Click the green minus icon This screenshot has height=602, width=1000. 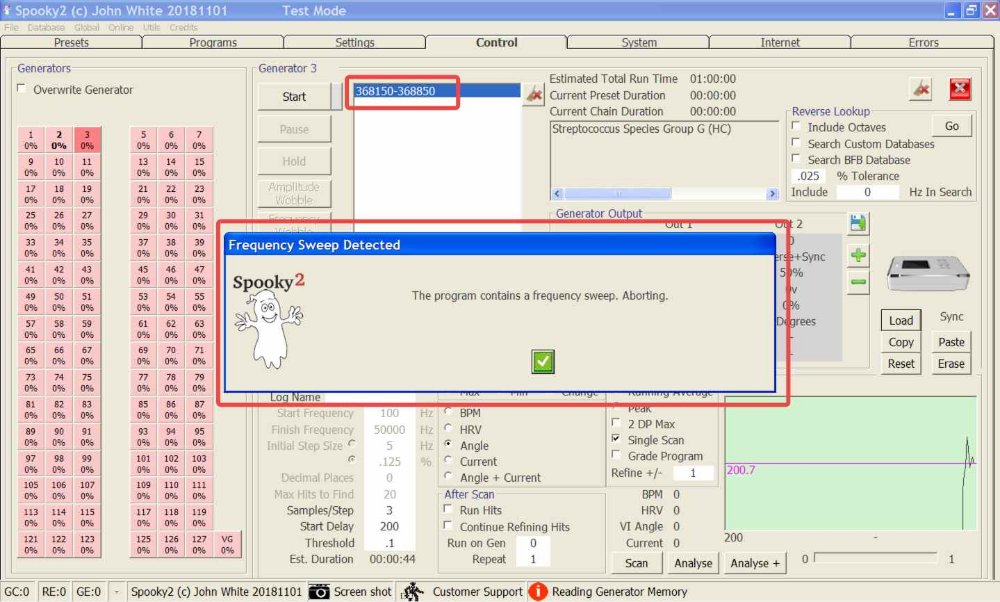tap(858, 281)
